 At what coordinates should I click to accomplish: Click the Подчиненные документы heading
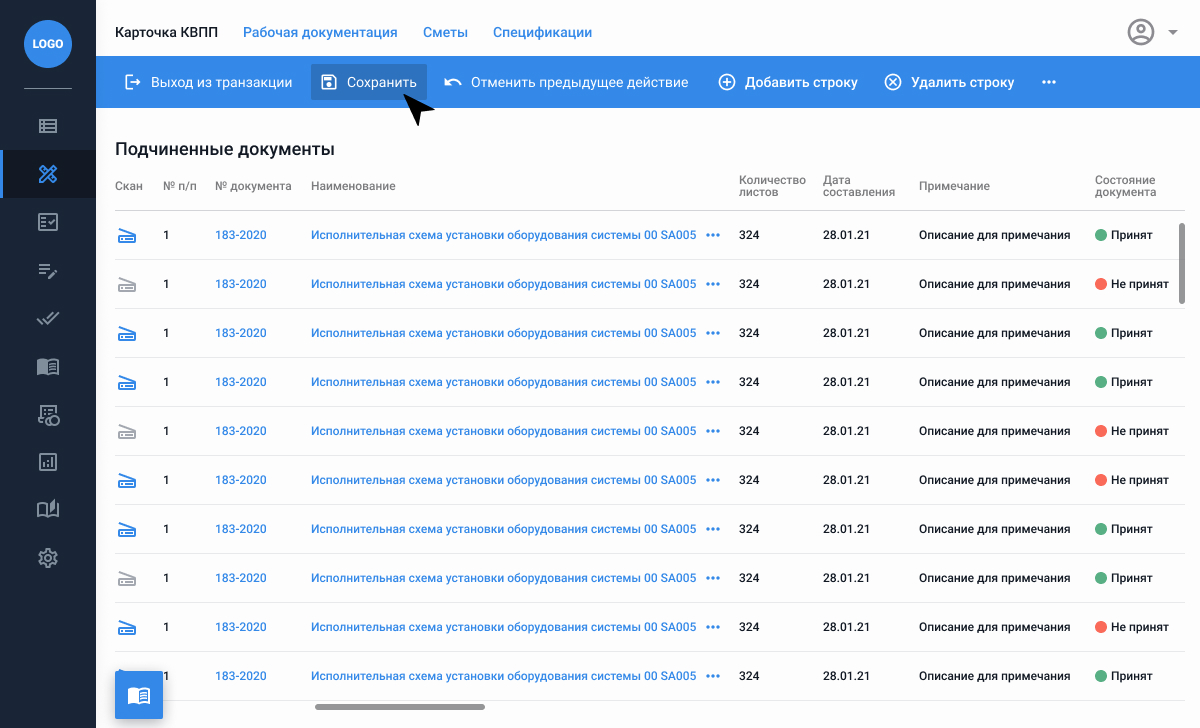coord(225,149)
